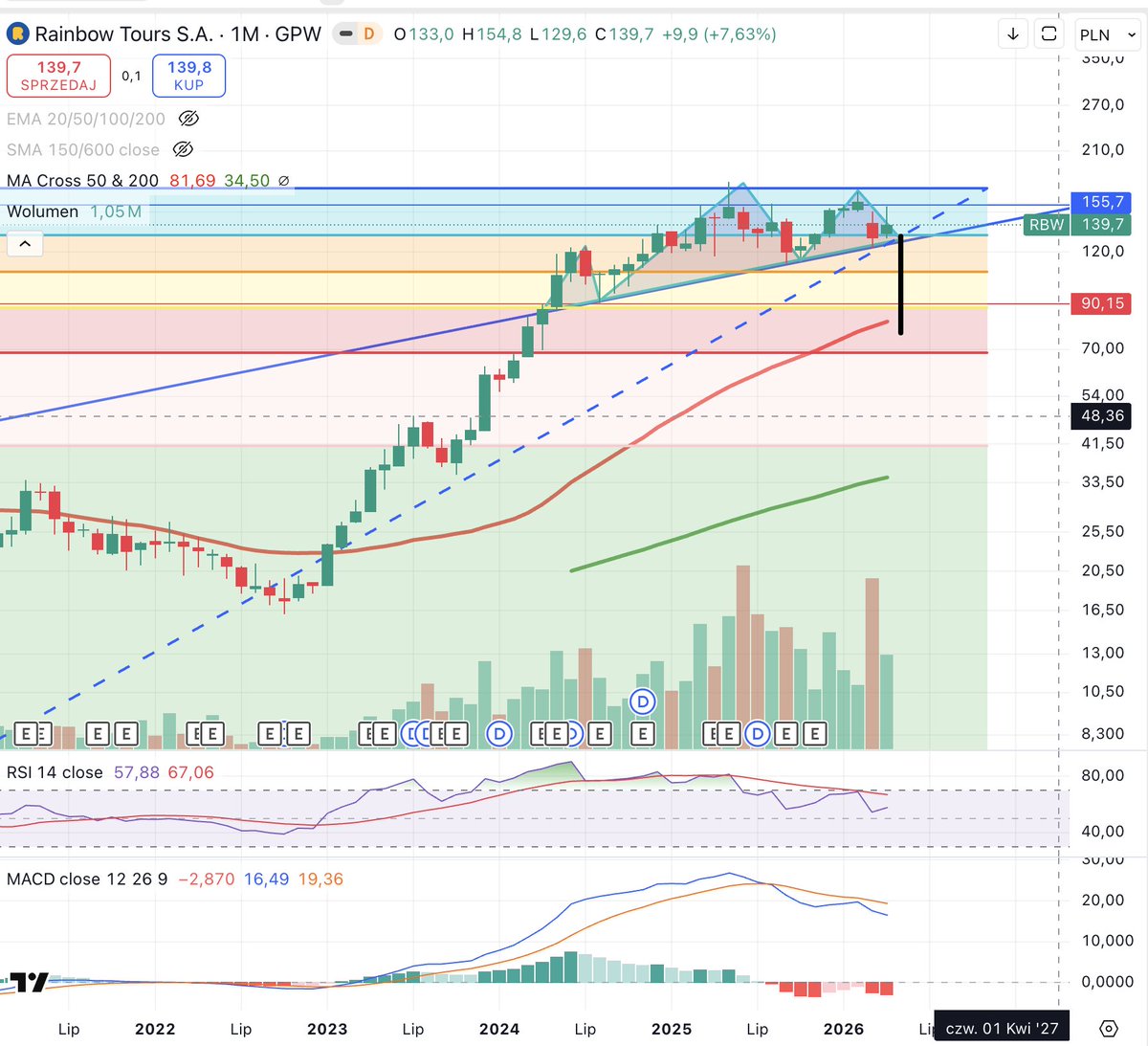Click the 20,00 level on the MACD scale

[1102, 900]
